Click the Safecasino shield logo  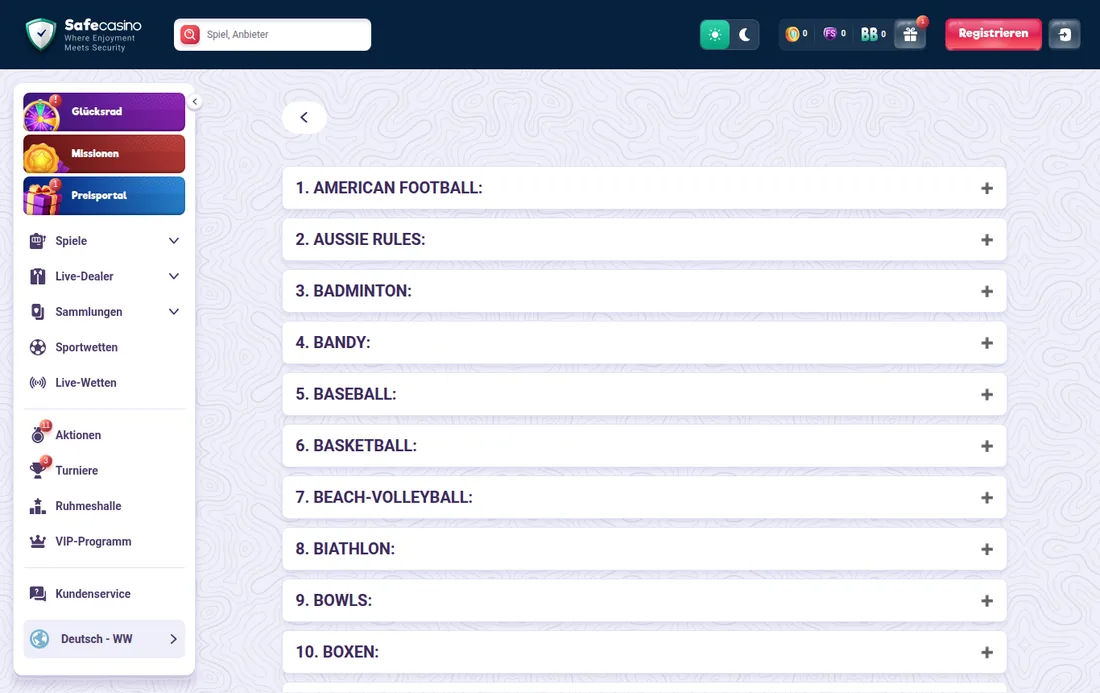[x=41, y=34]
